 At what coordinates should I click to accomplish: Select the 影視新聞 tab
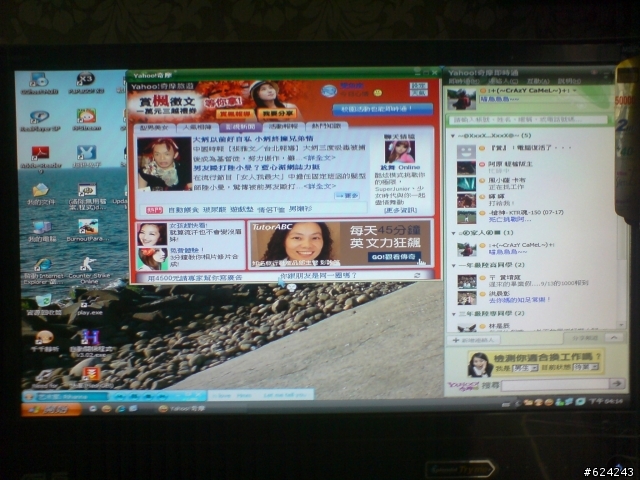coord(240,127)
